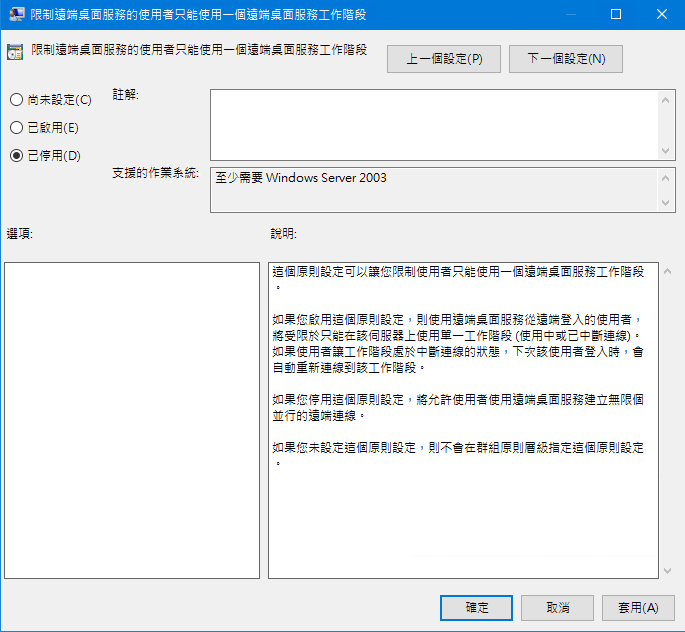Select the 尚未設定(C) radio button
Viewport: 685px width, 632px height.
click(16, 100)
